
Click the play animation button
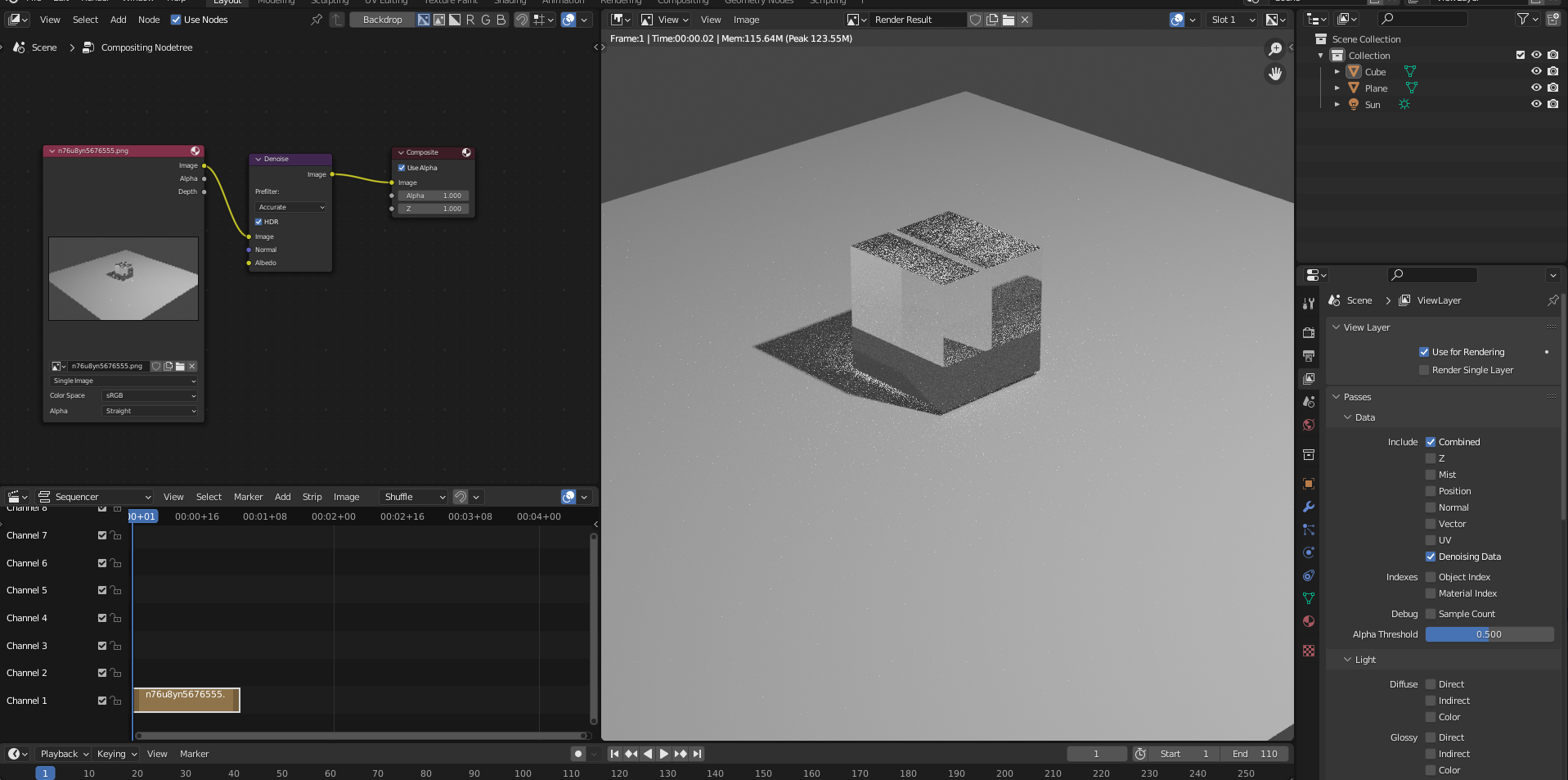click(664, 754)
